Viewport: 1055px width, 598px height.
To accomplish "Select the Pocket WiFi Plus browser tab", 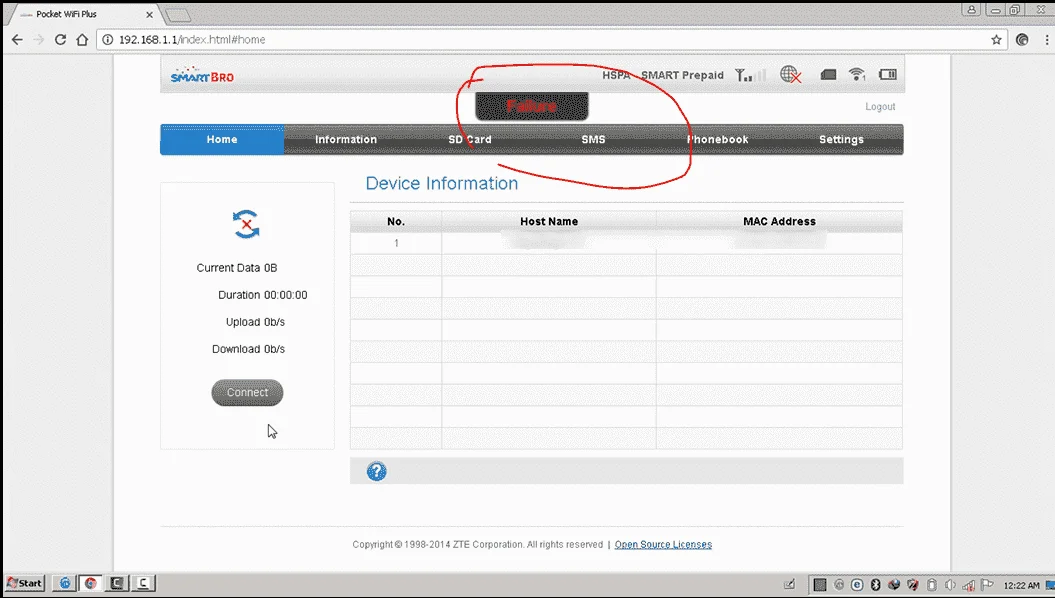I will (84, 14).
